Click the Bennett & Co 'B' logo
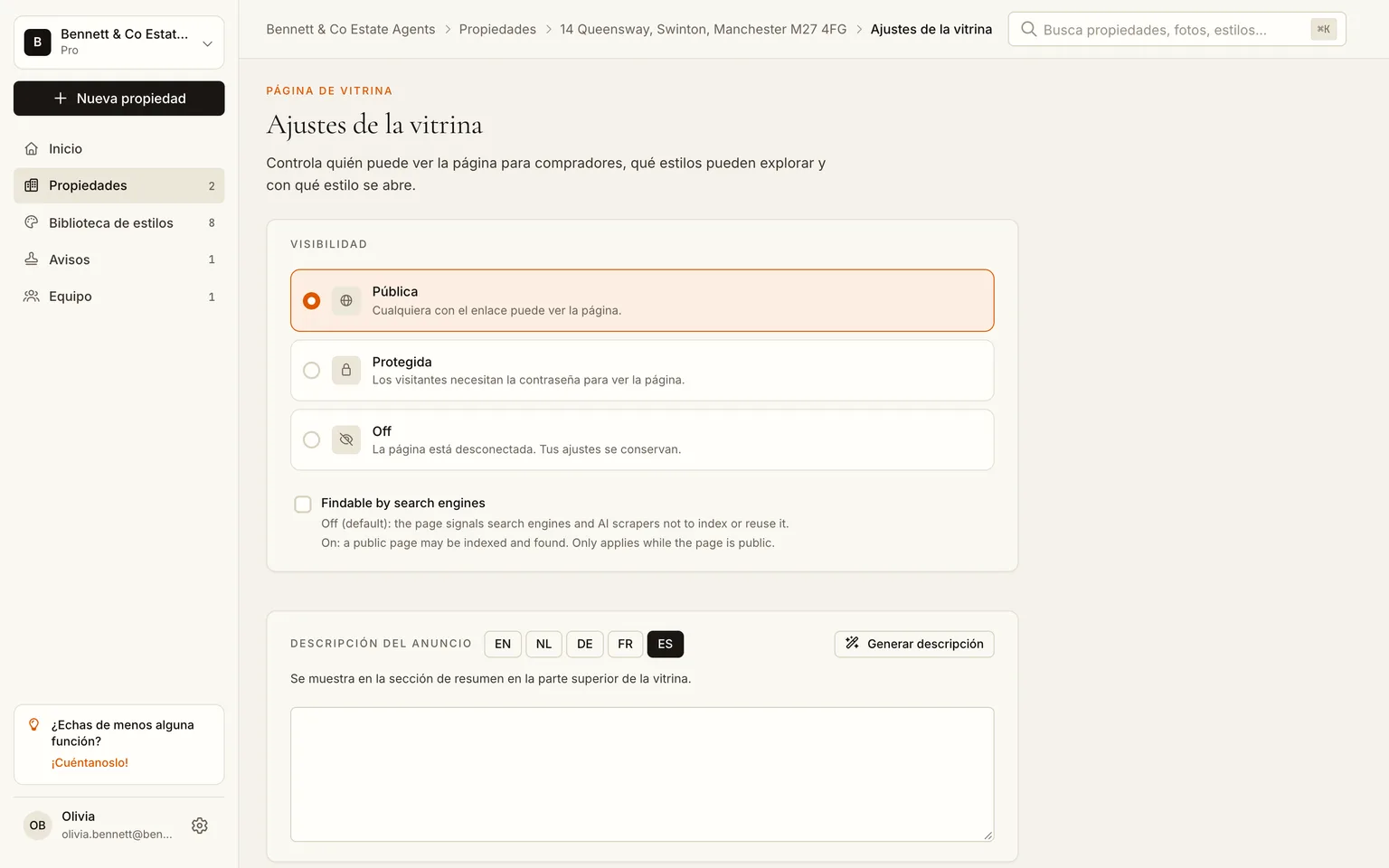Screen dimensions: 1389x868 click(x=37, y=42)
